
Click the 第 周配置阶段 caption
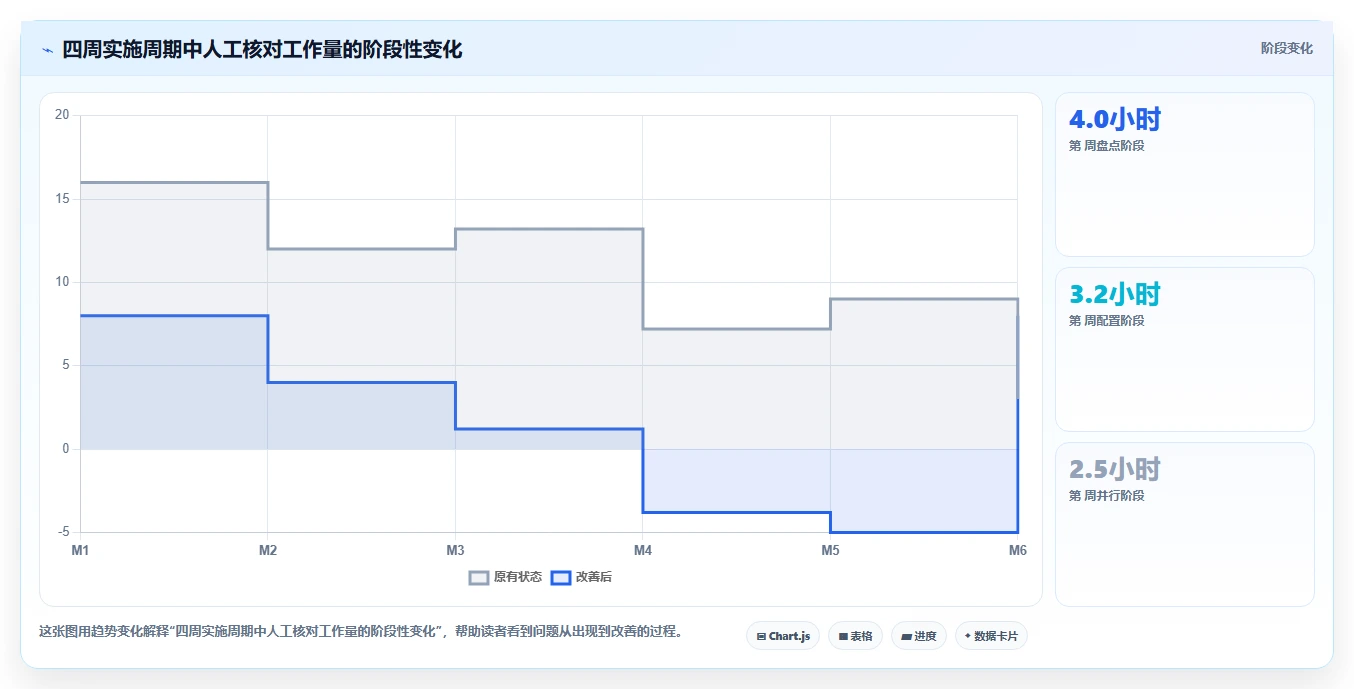(1106, 321)
